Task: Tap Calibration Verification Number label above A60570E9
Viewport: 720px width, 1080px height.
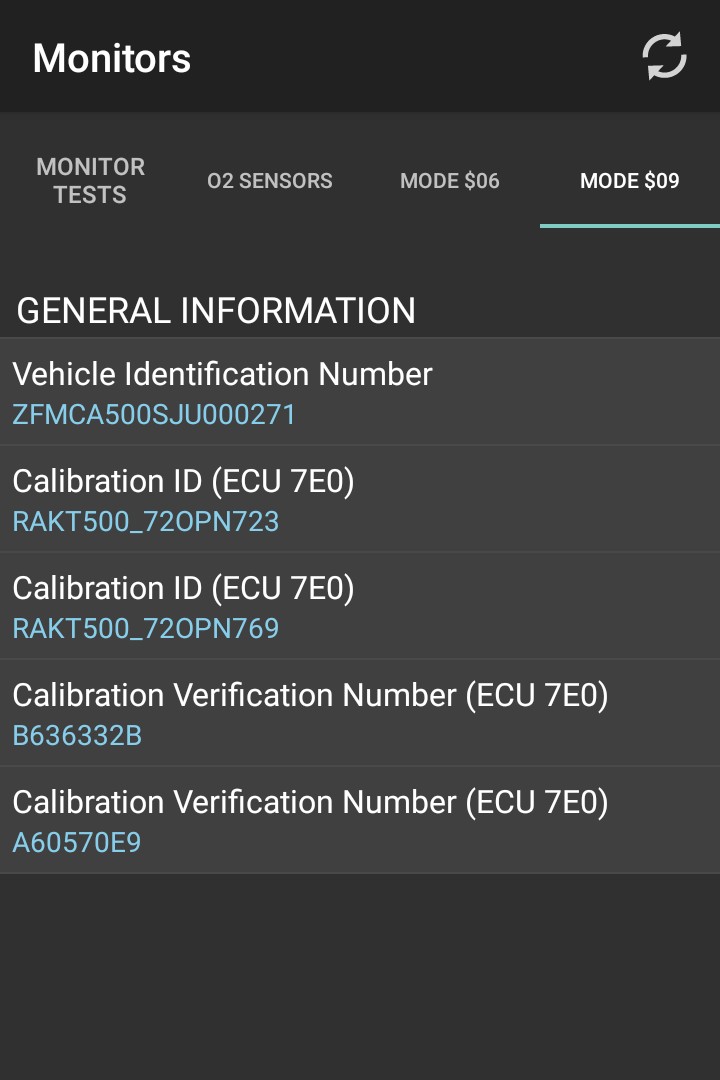Action: (310, 802)
